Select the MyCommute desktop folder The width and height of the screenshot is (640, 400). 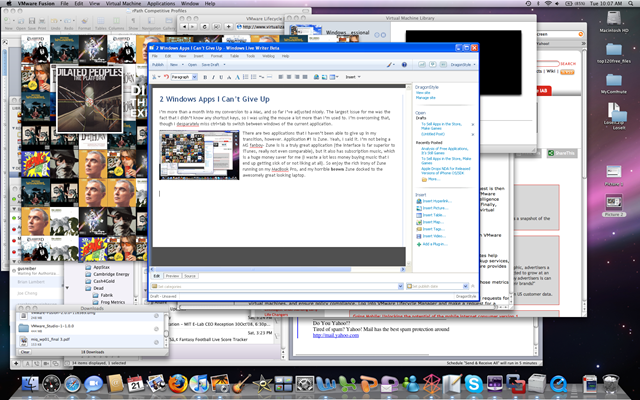pyautogui.click(x=613, y=84)
